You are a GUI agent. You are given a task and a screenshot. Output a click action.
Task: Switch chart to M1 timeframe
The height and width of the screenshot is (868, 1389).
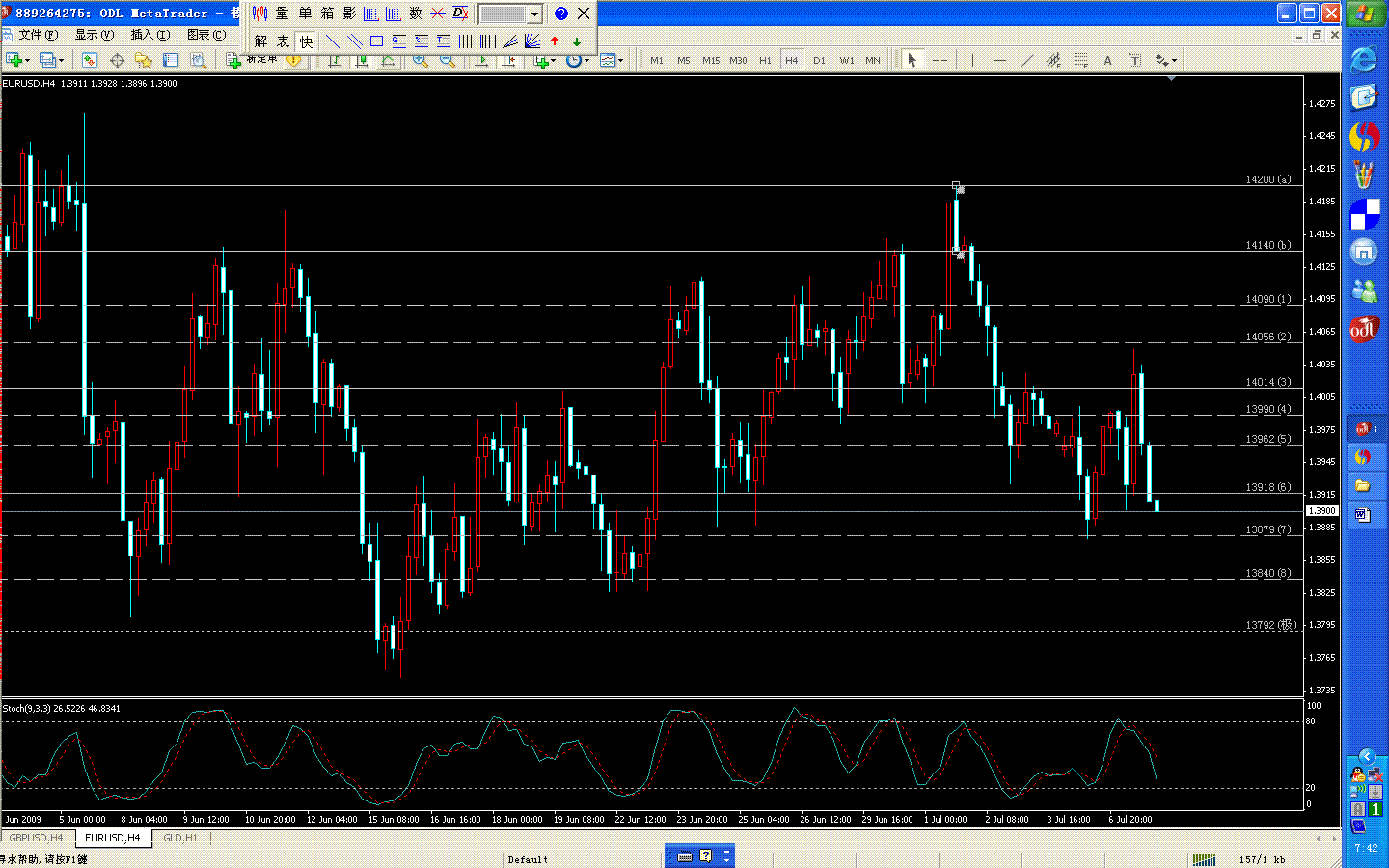pos(657,60)
